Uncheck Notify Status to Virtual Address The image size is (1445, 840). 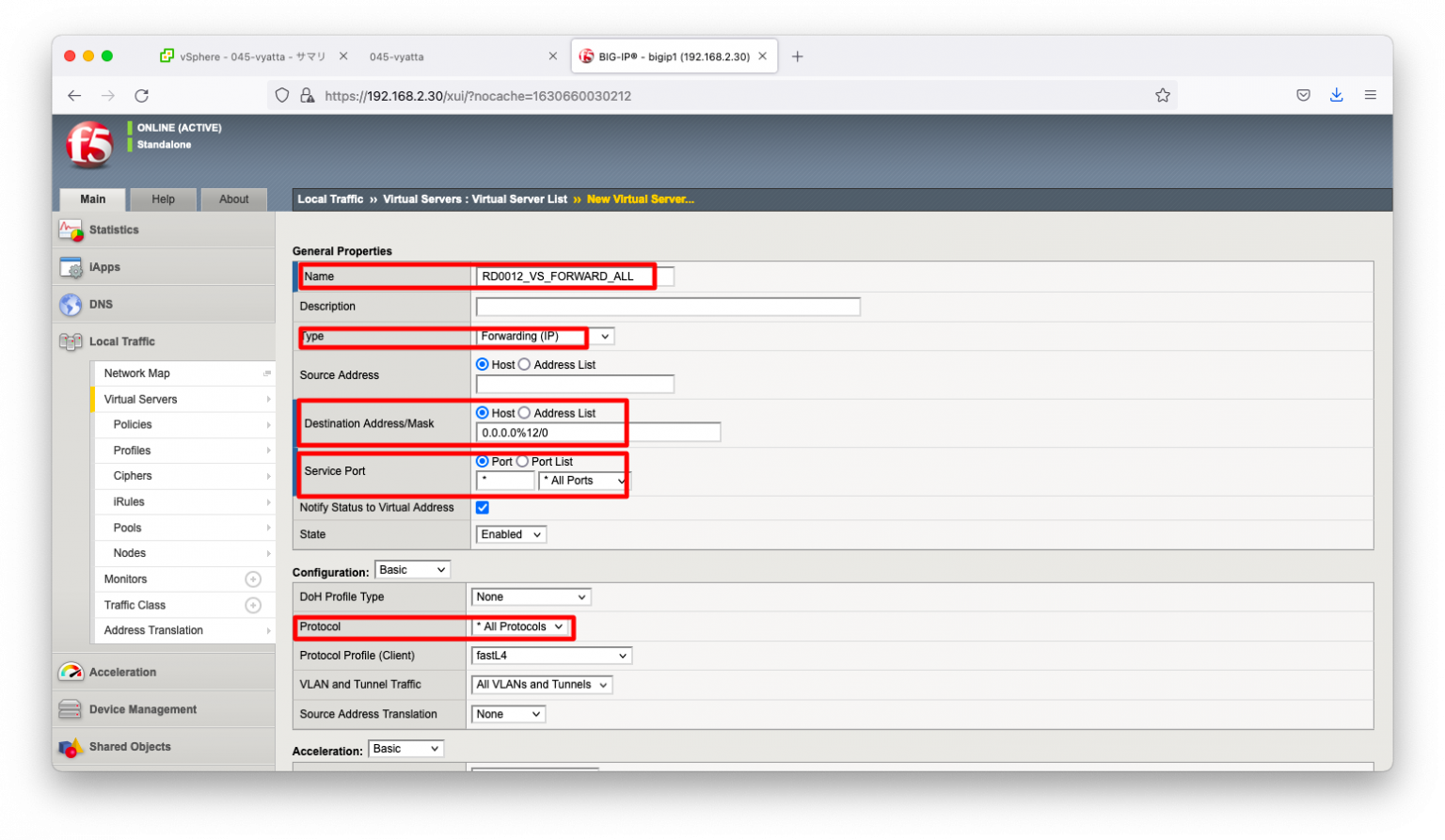coord(482,507)
